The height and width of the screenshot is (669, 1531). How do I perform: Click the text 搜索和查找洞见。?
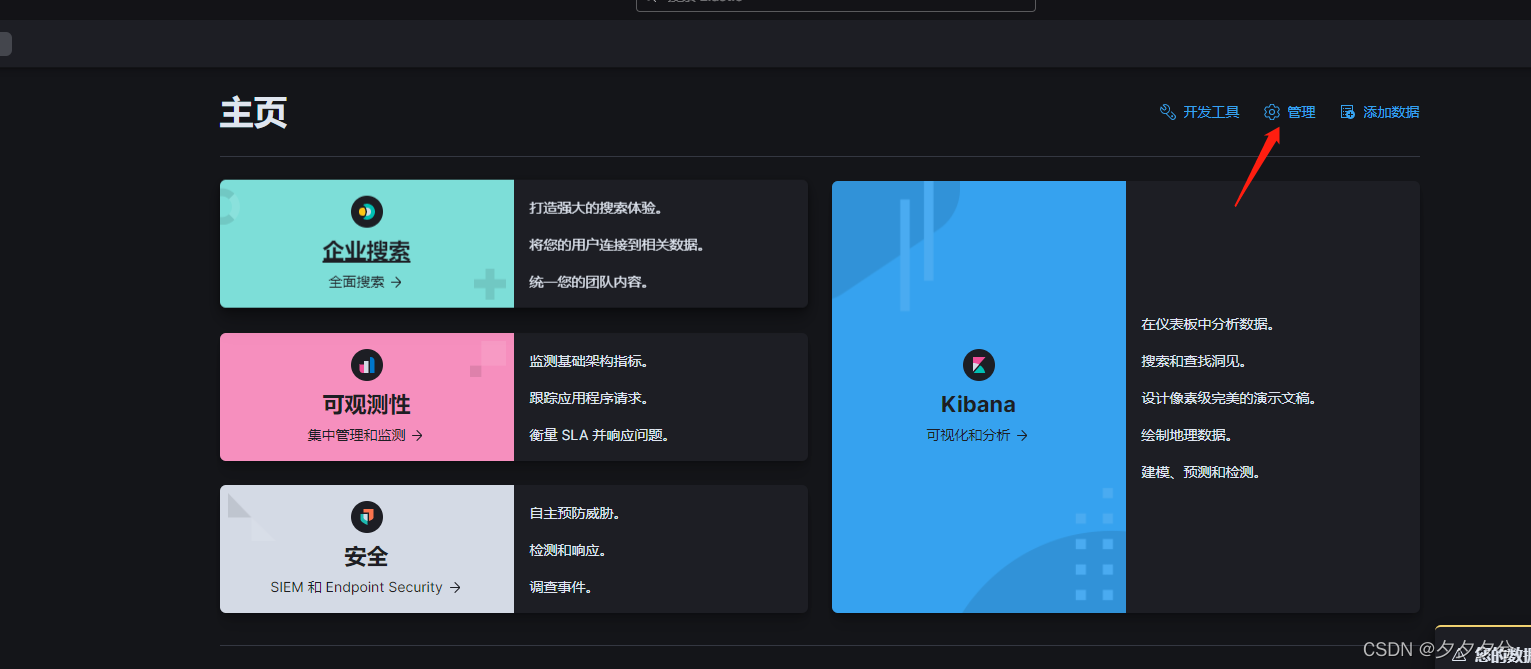(1195, 361)
